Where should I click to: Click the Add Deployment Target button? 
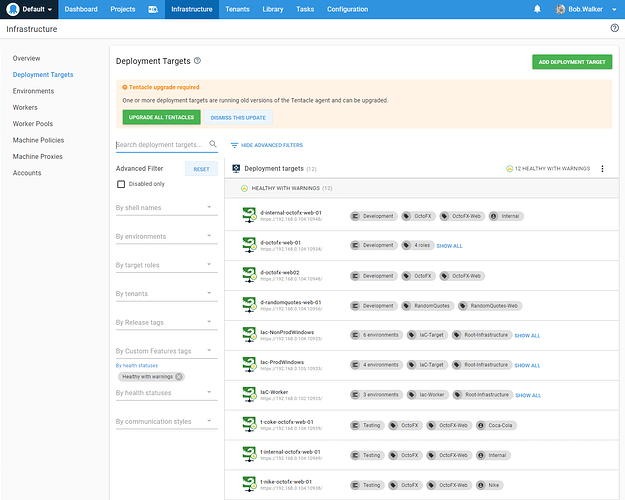[572, 62]
